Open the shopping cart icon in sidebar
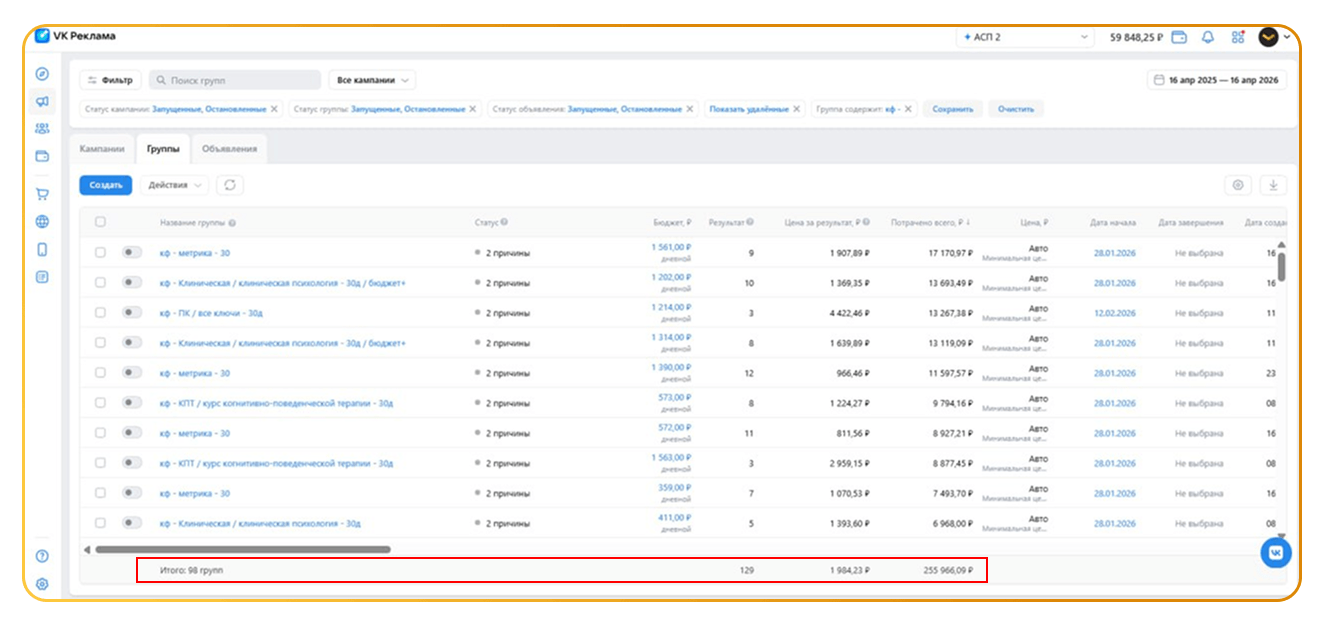 coord(42,195)
